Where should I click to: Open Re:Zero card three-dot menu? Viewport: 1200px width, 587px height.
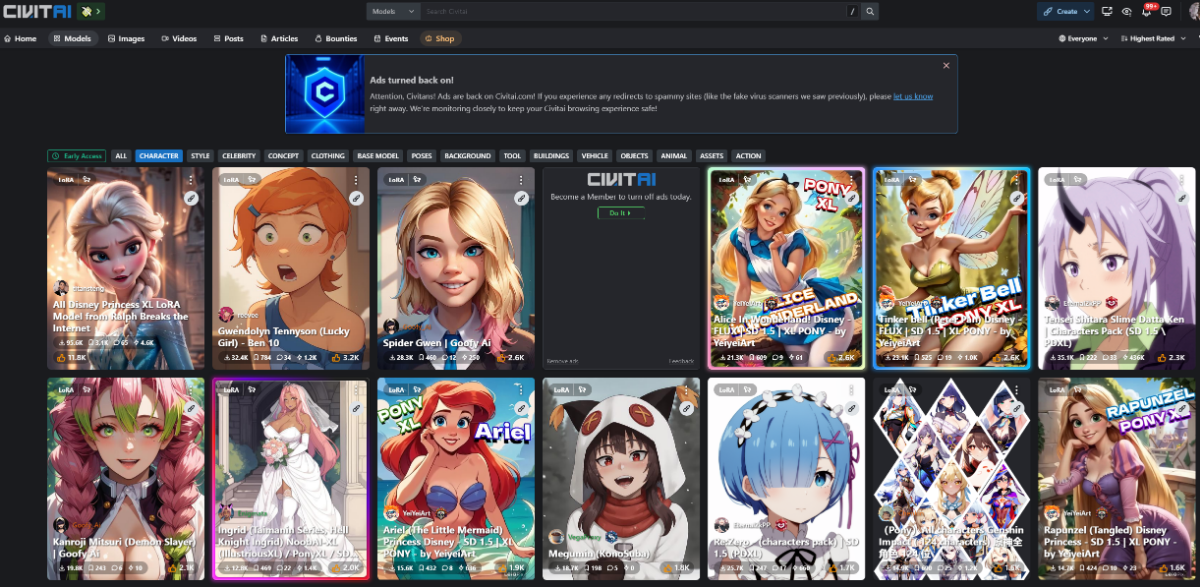pos(851,390)
